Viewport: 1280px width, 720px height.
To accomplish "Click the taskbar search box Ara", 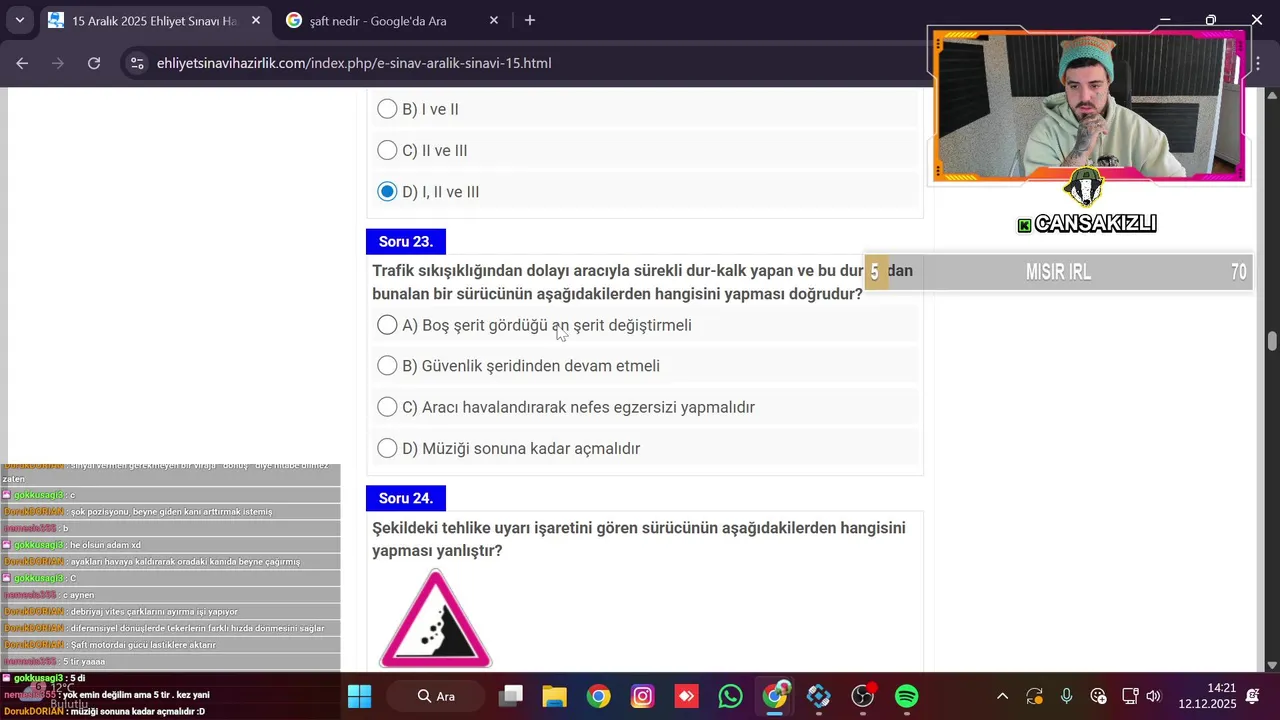I will click(437, 696).
